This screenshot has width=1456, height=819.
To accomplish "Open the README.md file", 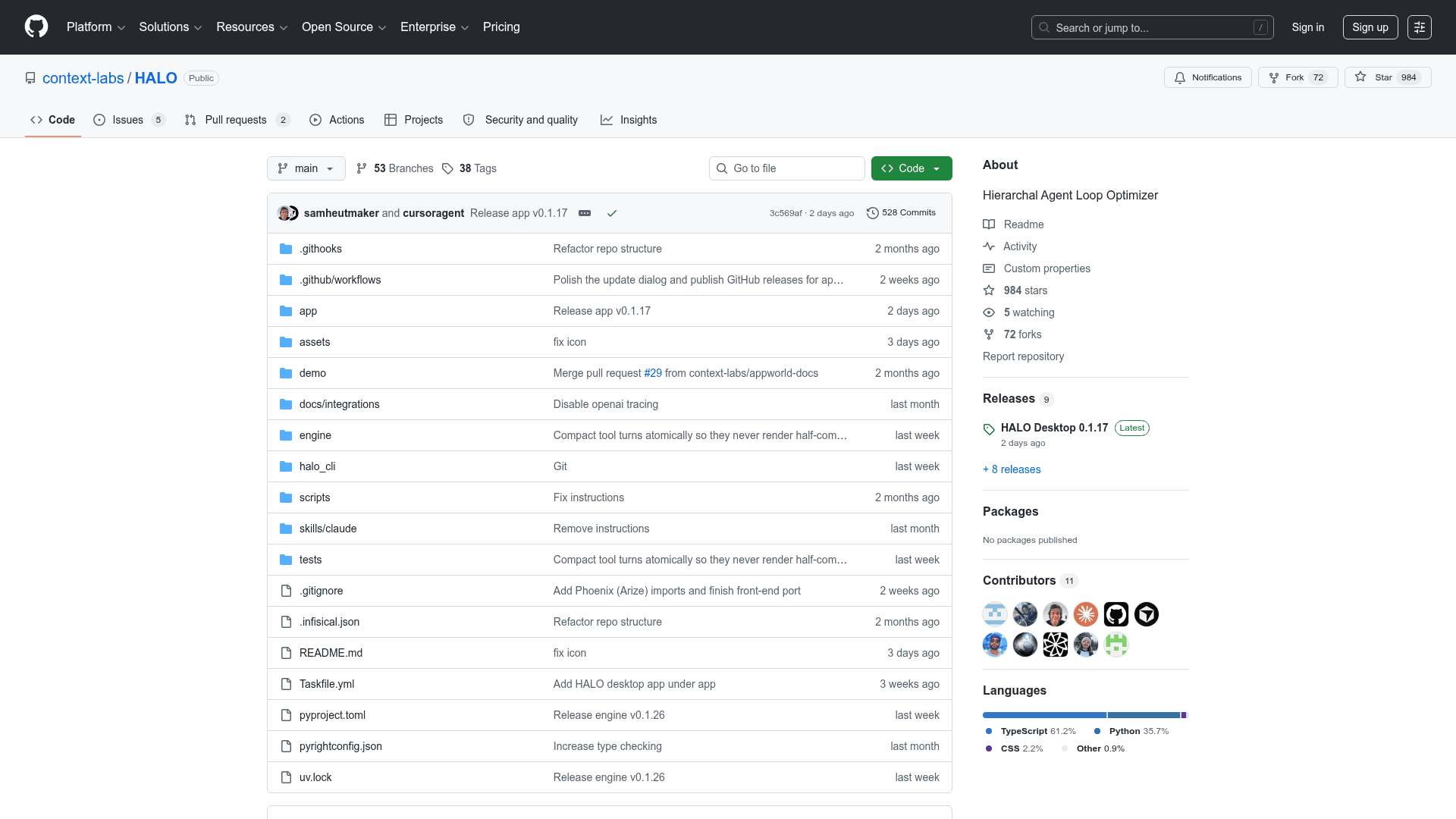I will click(331, 653).
